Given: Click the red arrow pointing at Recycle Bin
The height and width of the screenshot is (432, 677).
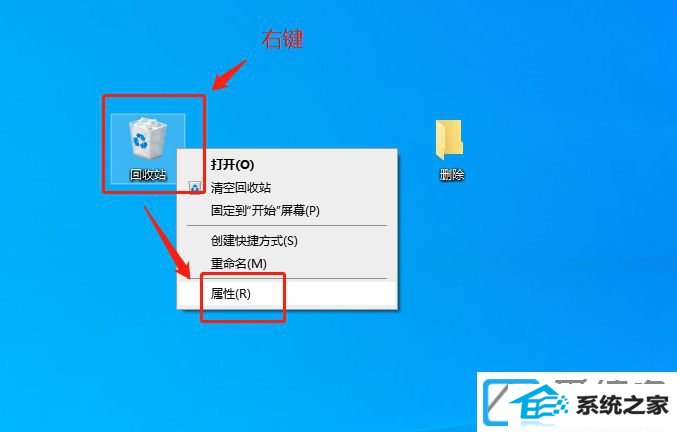Looking at the screenshot, I should pos(229,75).
